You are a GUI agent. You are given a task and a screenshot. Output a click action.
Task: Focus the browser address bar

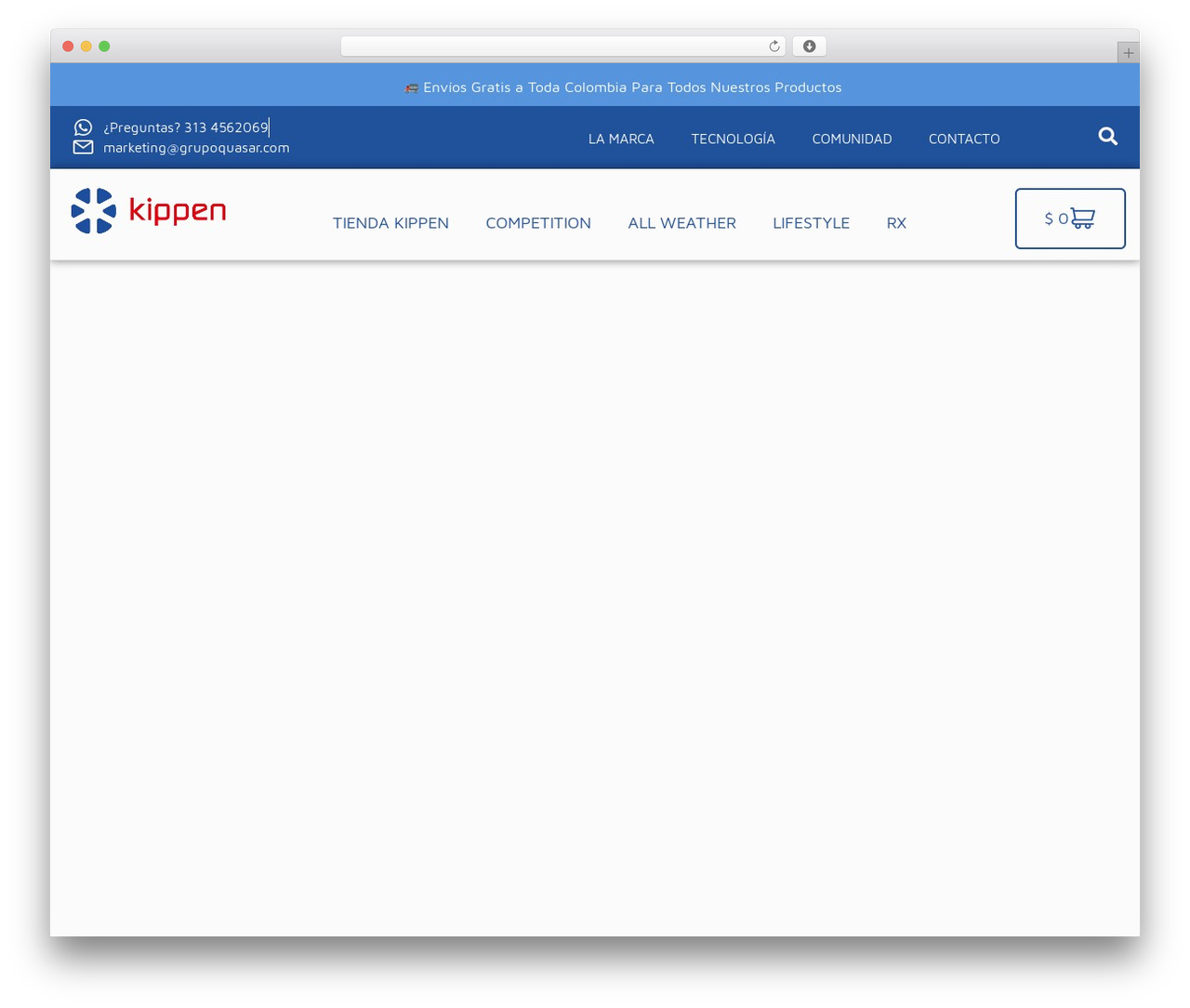pos(563,46)
